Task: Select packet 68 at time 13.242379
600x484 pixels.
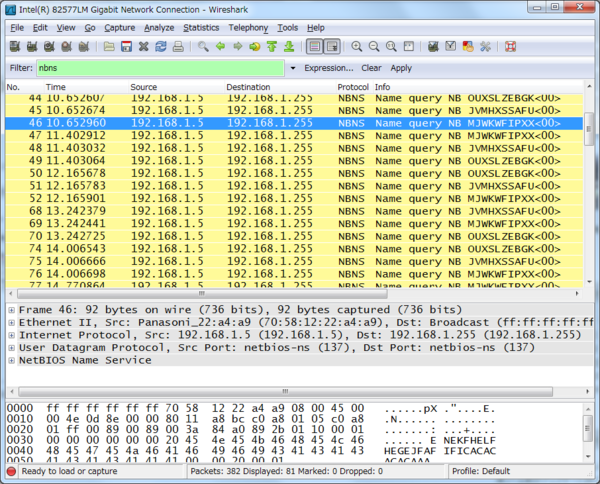Action: click(294, 211)
